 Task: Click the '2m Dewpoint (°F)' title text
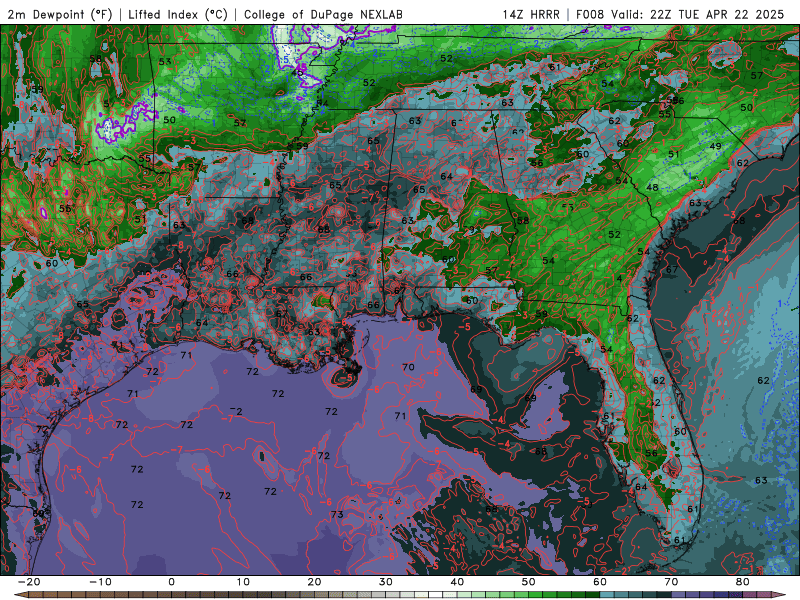pyautogui.click(x=60, y=15)
